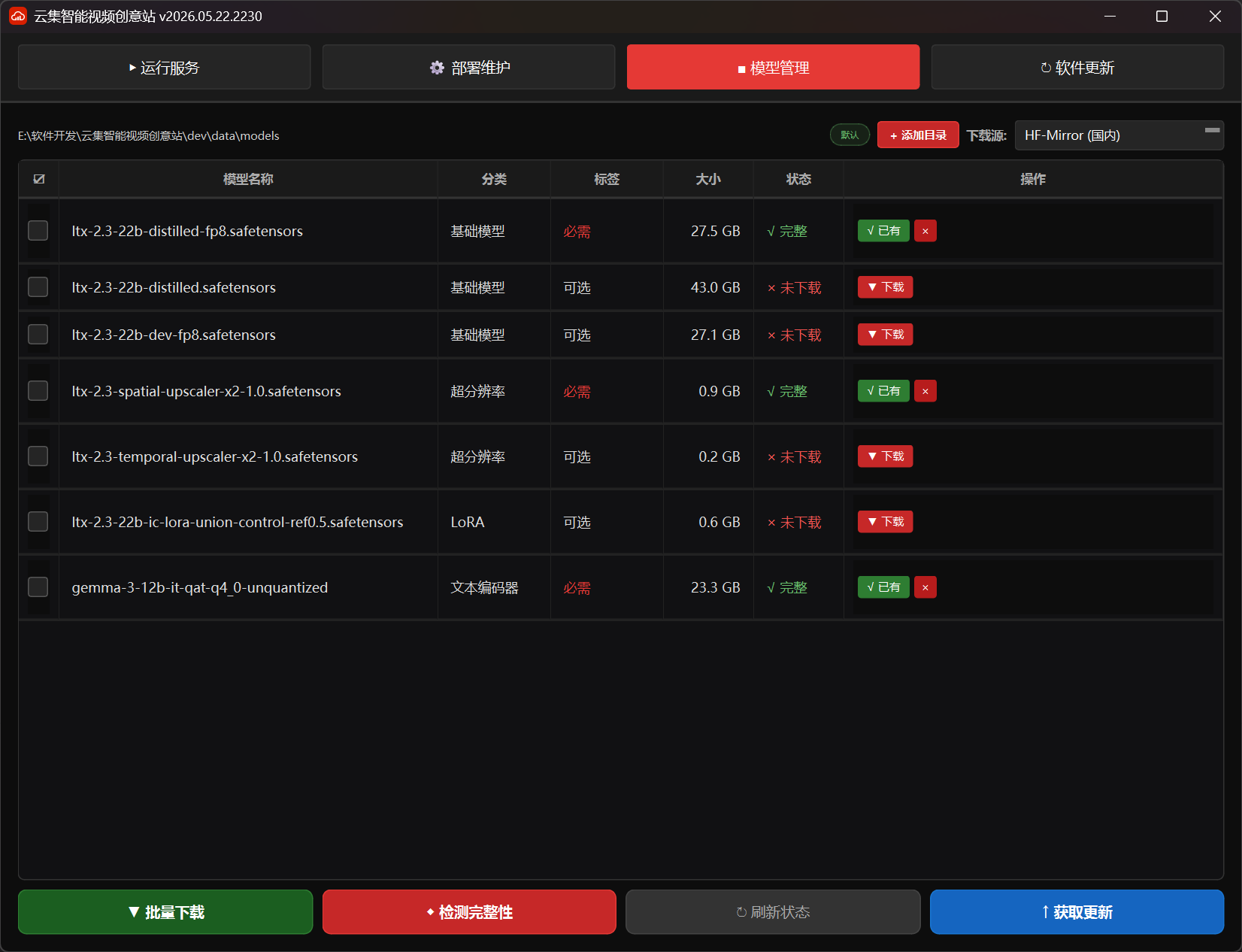Run 检测完整性 integrity check
The image size is (1242, 952).
469,912
